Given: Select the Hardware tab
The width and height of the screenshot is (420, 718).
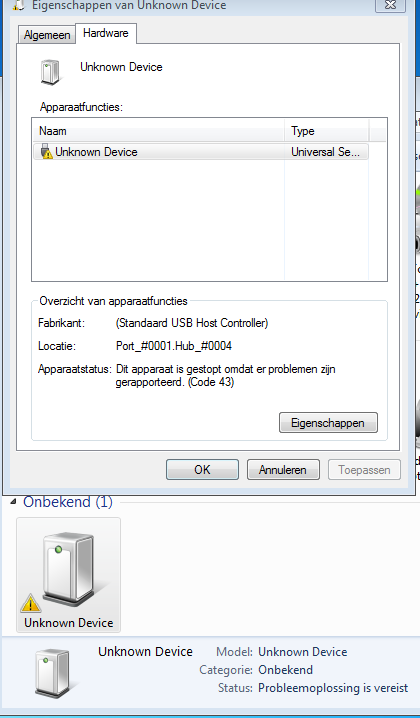Looking at the screenshot, I should click(106, 33).
